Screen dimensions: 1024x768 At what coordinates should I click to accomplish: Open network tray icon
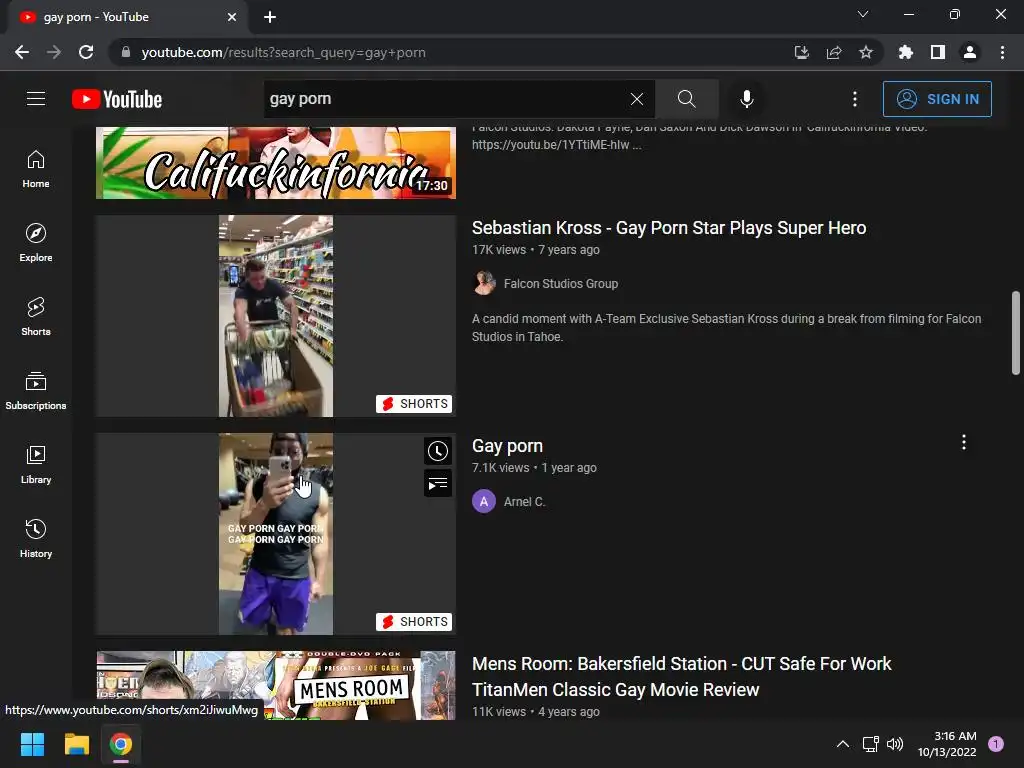pyautogui.click(x=871, y=744)
